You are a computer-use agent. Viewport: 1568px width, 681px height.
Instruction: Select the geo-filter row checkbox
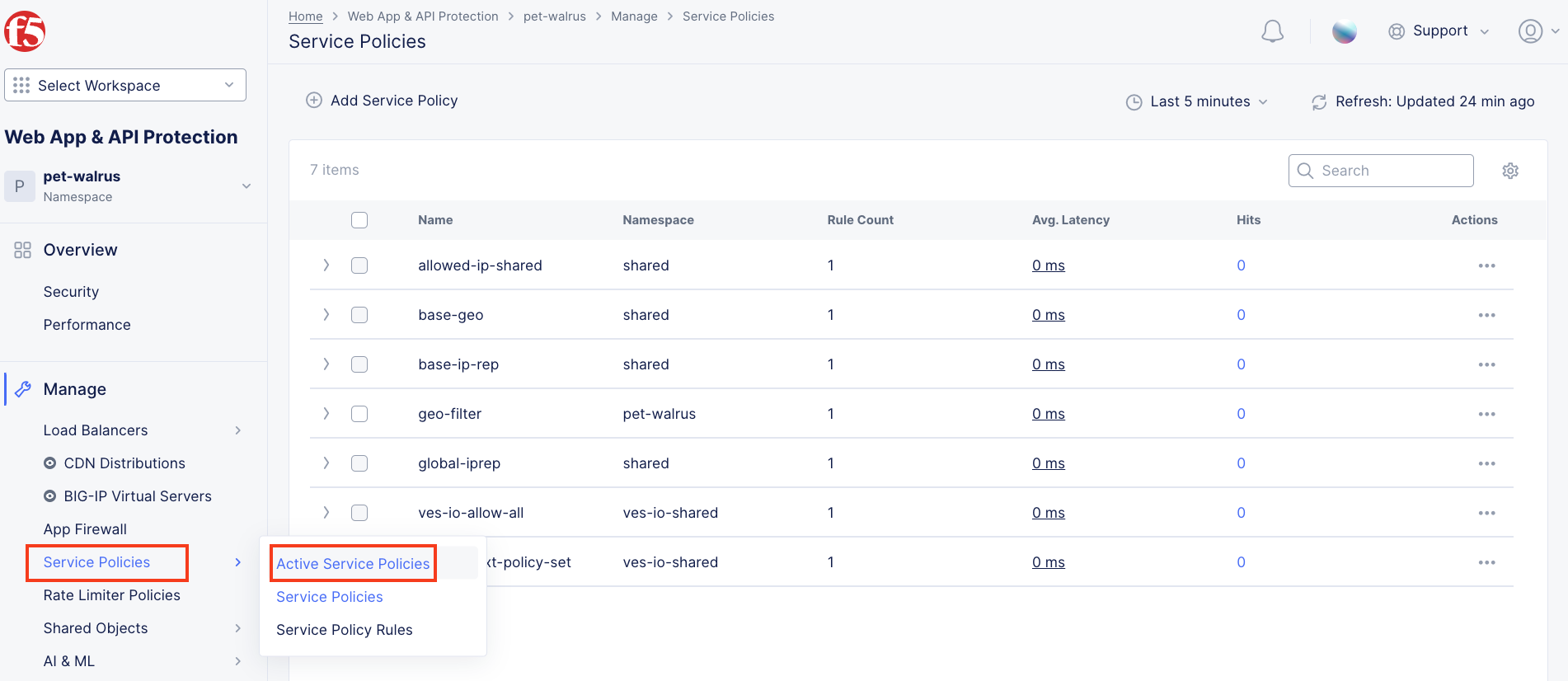[x=359, y=414]
